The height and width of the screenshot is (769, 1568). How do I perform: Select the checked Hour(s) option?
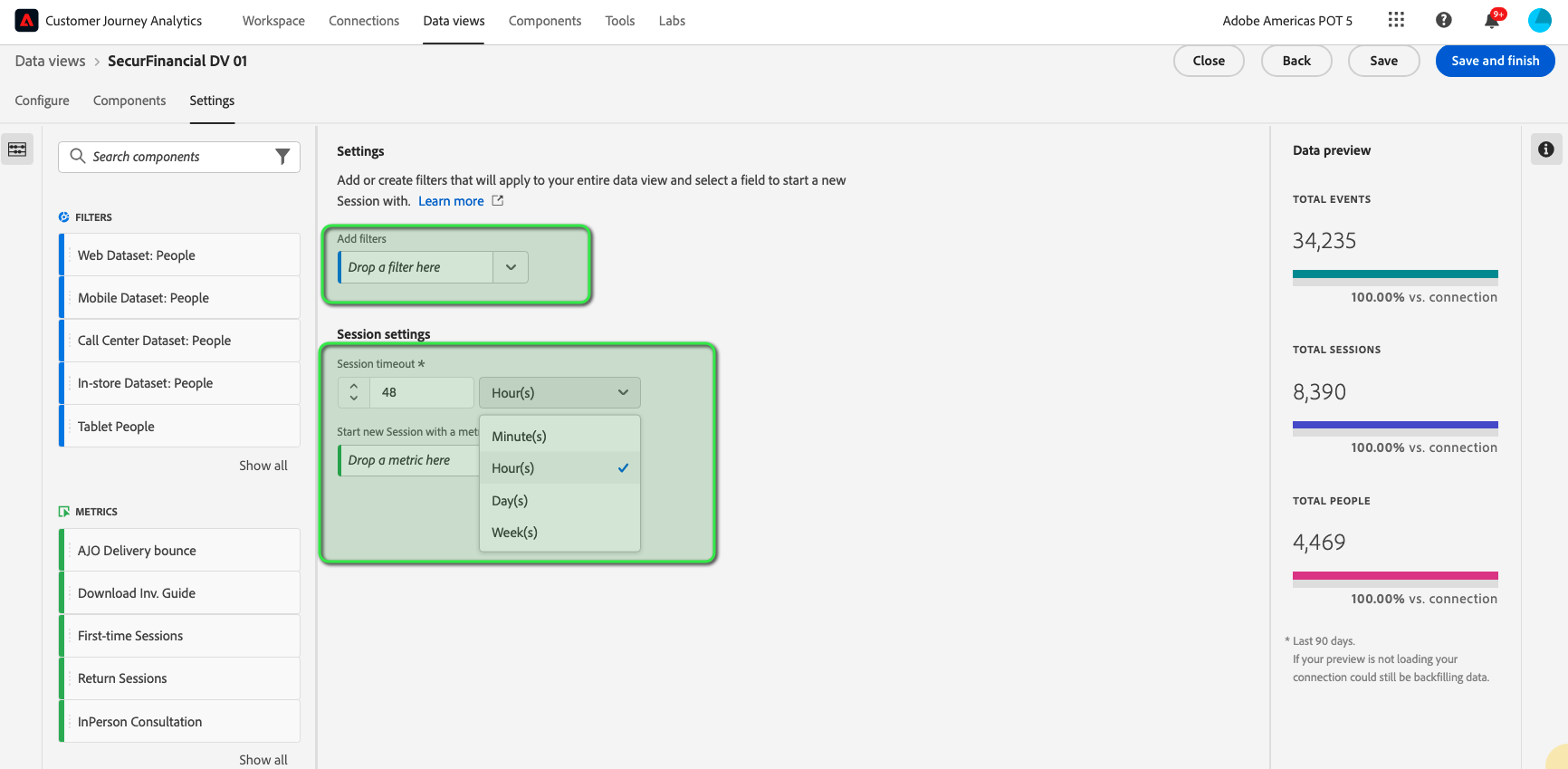[x=559, y=468]
